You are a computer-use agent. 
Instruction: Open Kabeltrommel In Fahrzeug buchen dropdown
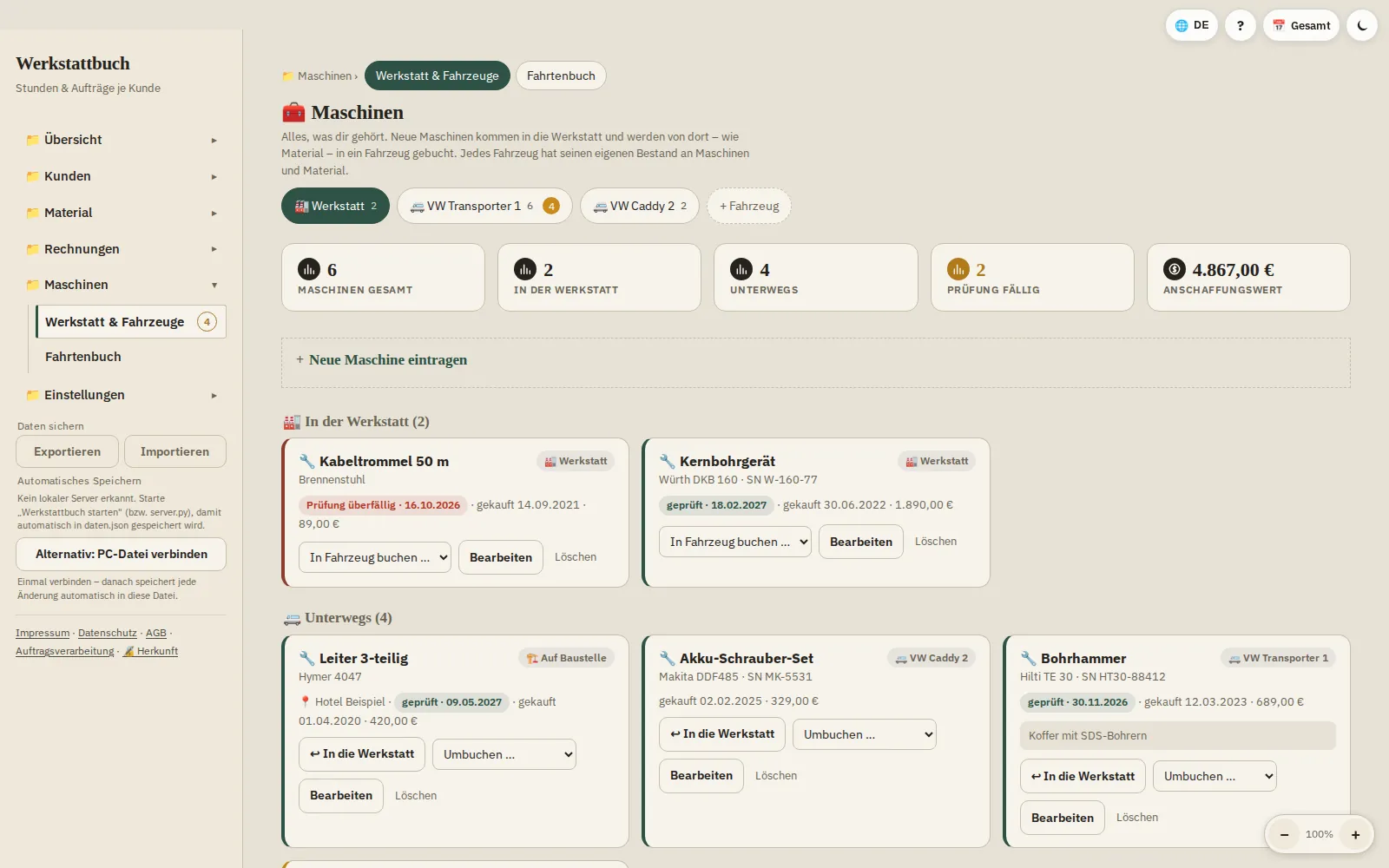click(375, 557)
